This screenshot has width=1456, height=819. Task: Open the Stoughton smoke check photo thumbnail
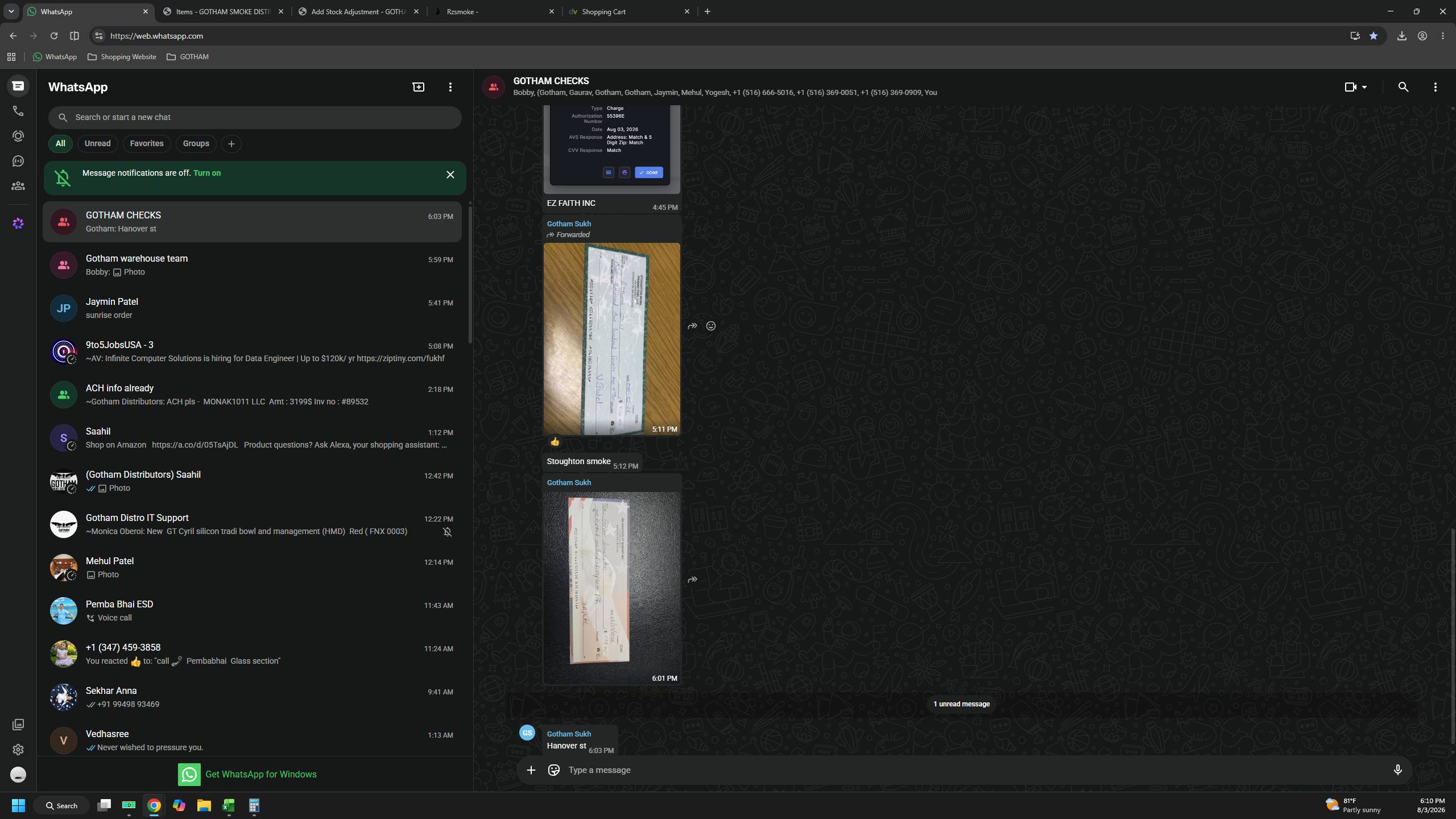click(x=612, y=339)
